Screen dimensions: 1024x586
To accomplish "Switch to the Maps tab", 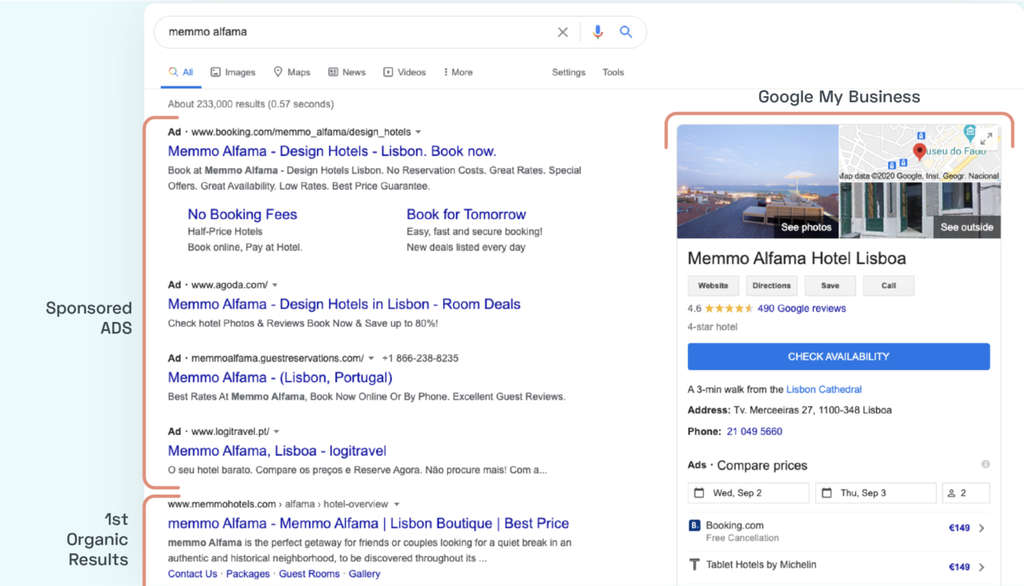I will point(292,72).
